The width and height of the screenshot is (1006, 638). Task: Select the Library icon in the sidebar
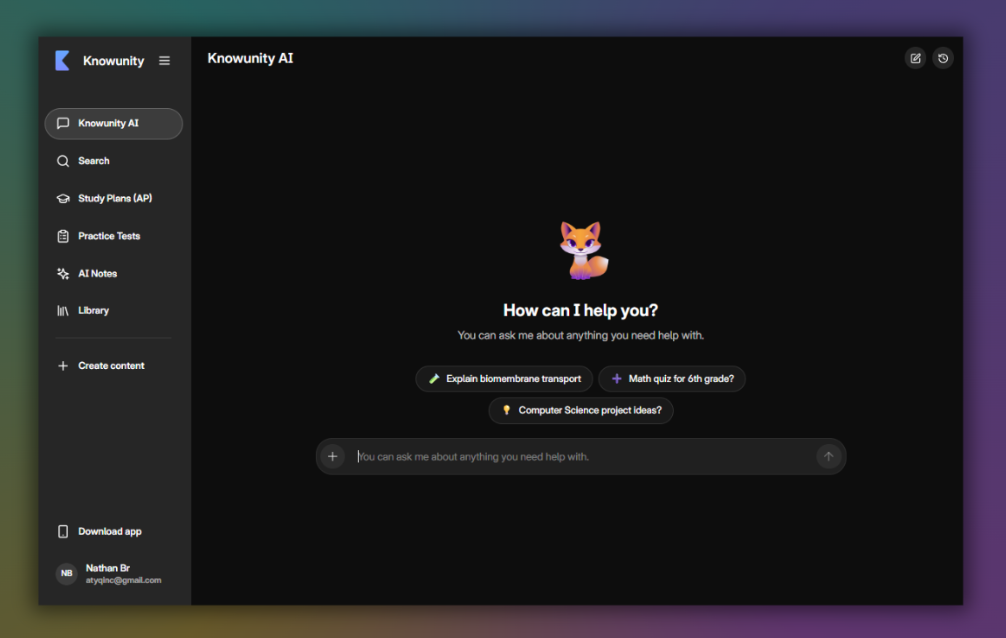(x=63, y=310)
